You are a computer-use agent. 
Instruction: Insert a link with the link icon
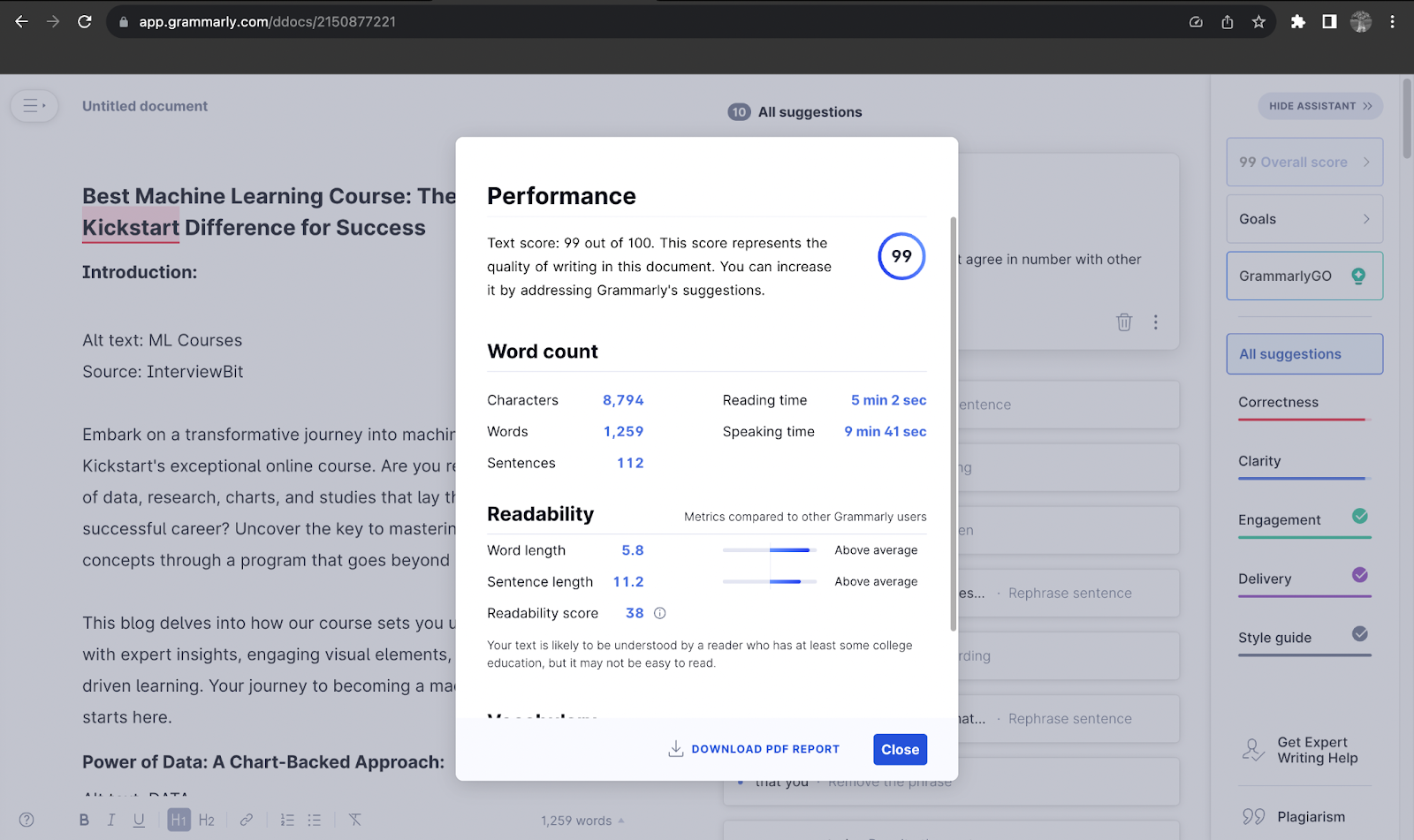click(x=247, y=820)
